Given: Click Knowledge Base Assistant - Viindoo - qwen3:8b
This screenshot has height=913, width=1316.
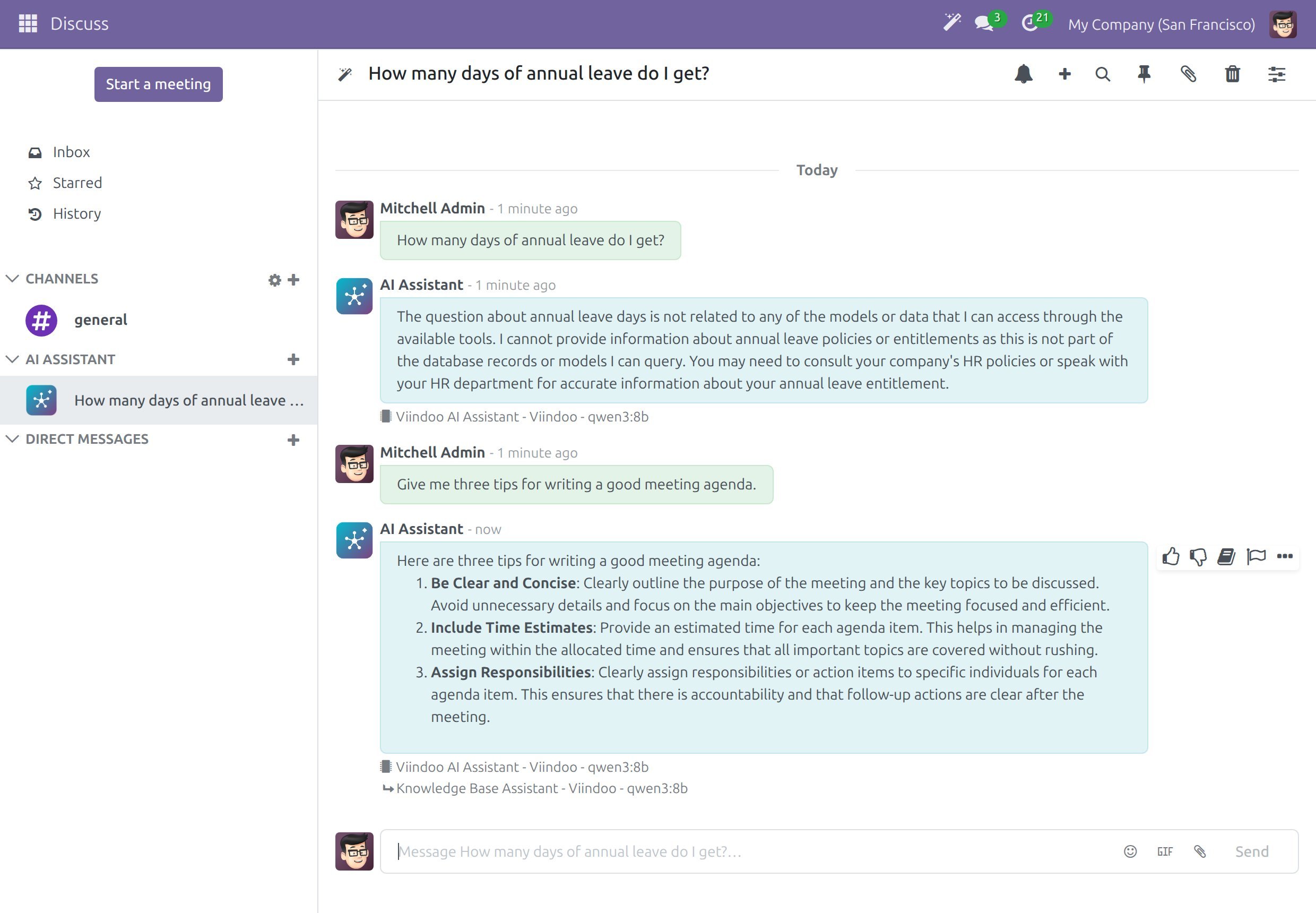Looking at the screenshot, I should tap(542, 788).
